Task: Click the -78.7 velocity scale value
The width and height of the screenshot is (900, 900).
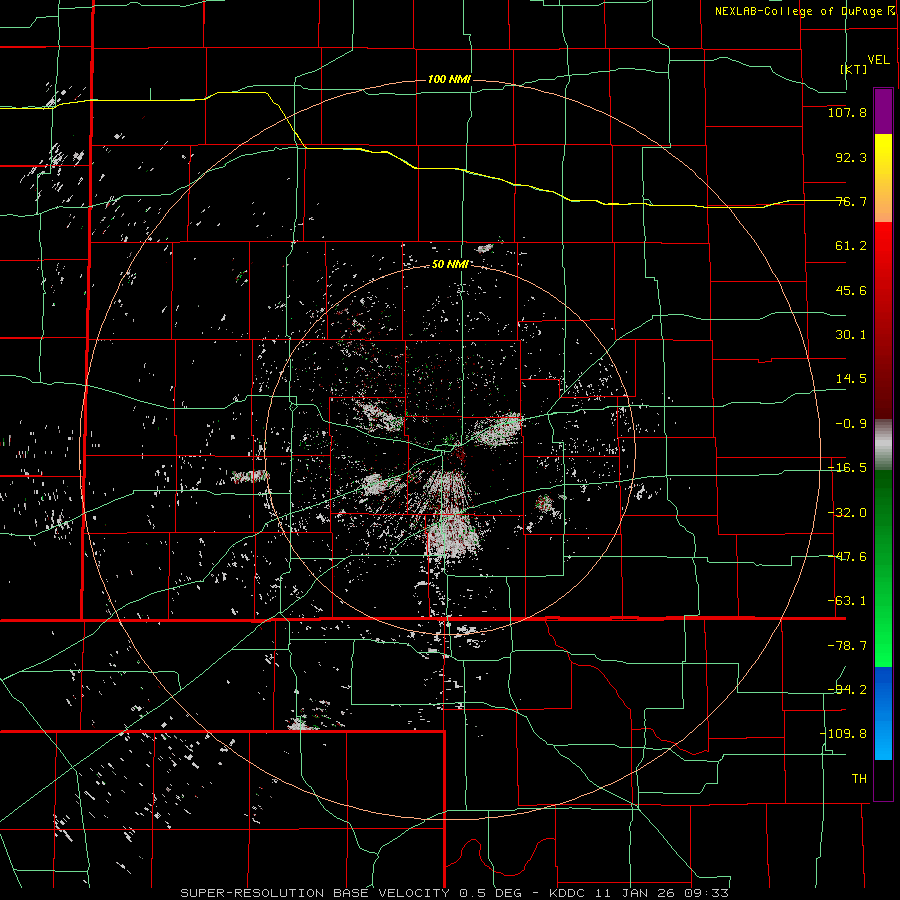Action: [x=847, y=646]
